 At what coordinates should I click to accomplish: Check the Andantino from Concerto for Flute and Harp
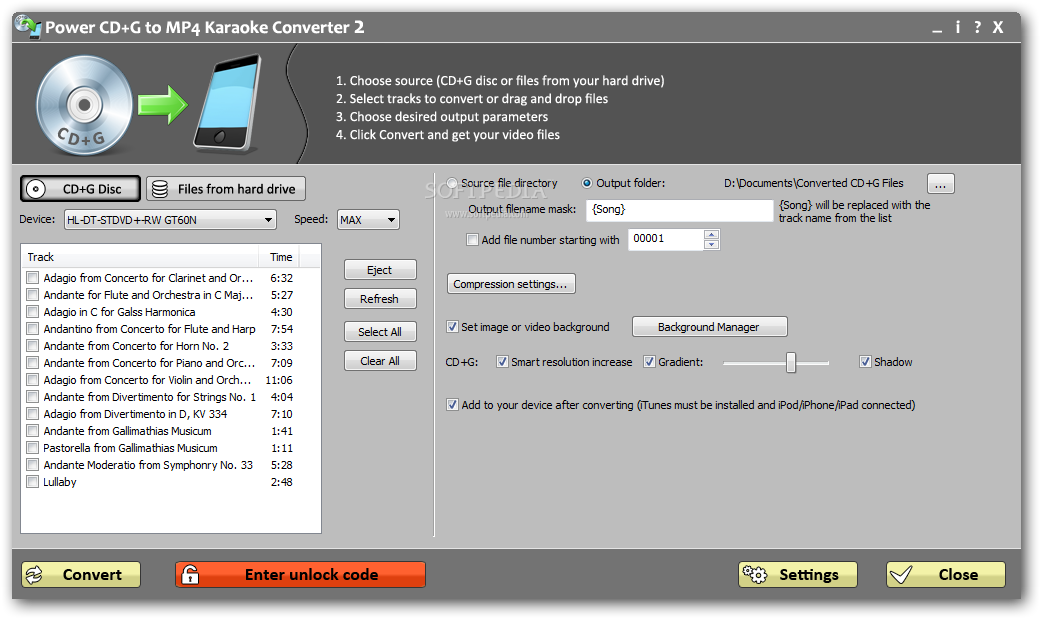pyautogui.click(x=33, y=329)
